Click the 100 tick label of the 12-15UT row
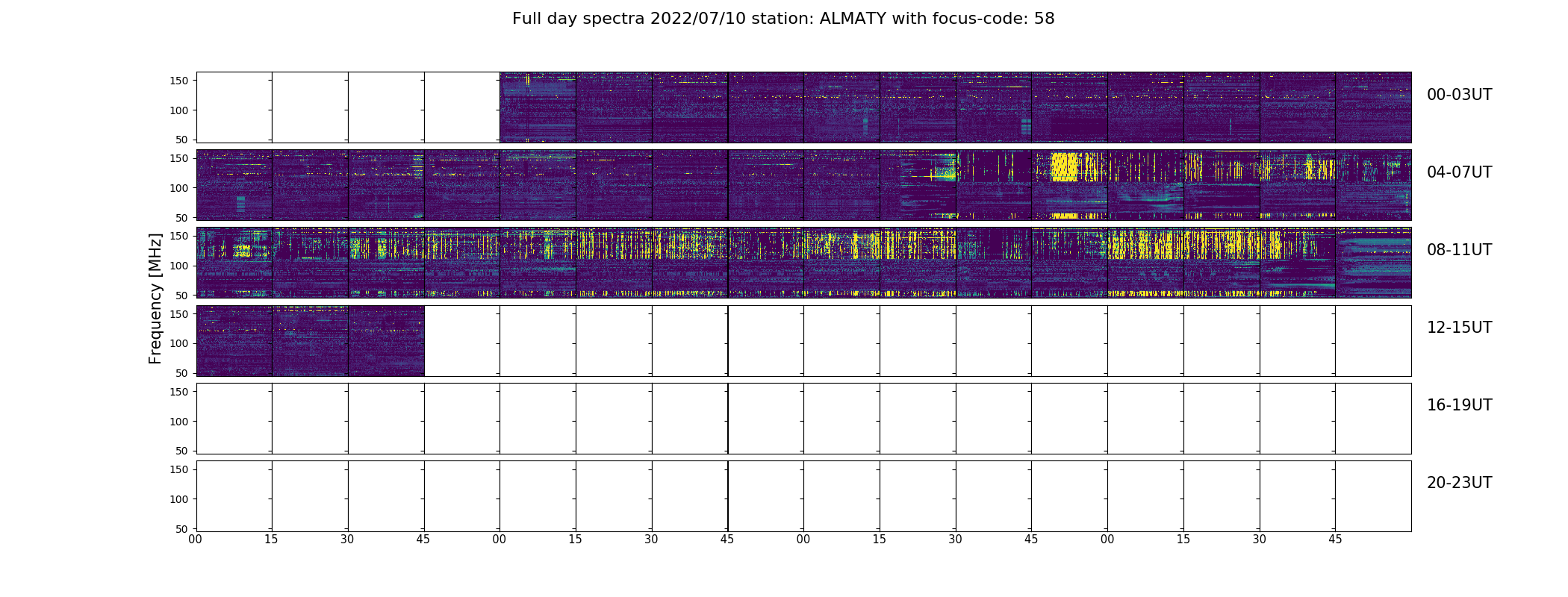The height and width of the screenshot is (597, 1568). (x=180, y=343)
